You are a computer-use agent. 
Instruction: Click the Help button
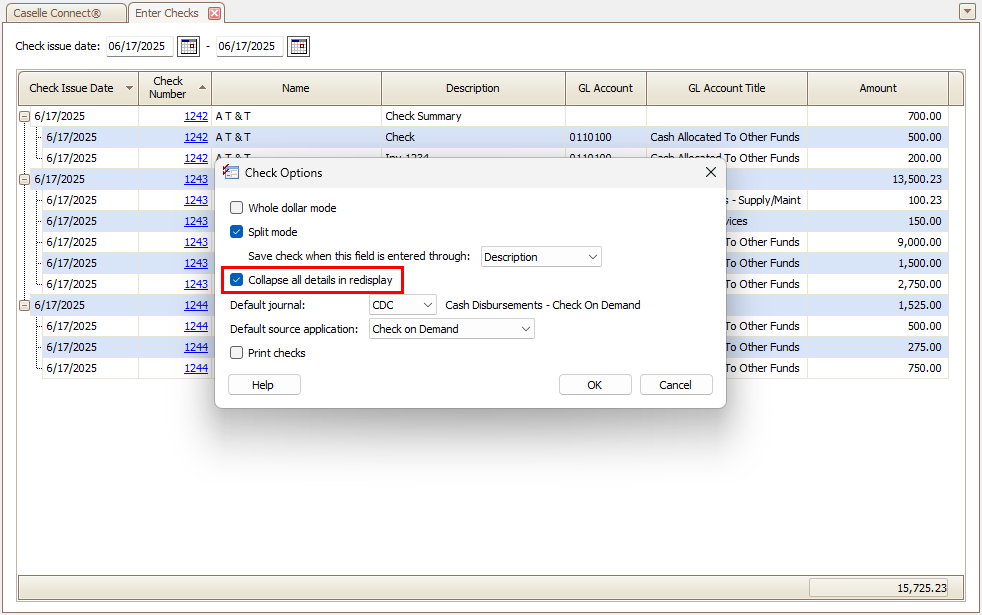pos(263,385)
